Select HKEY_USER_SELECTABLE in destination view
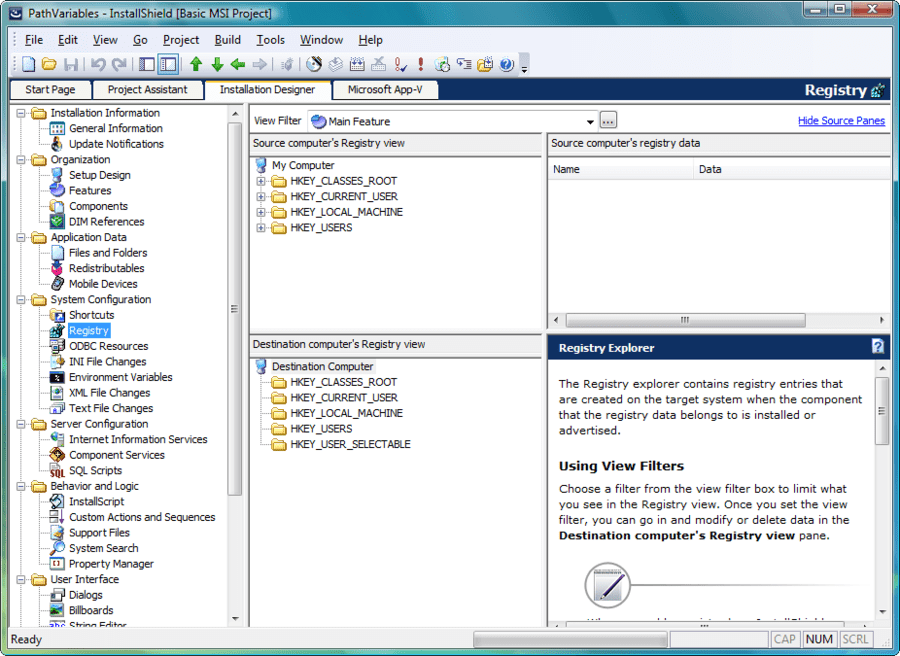The image size is (900, 656). click(x=350, y=444)
